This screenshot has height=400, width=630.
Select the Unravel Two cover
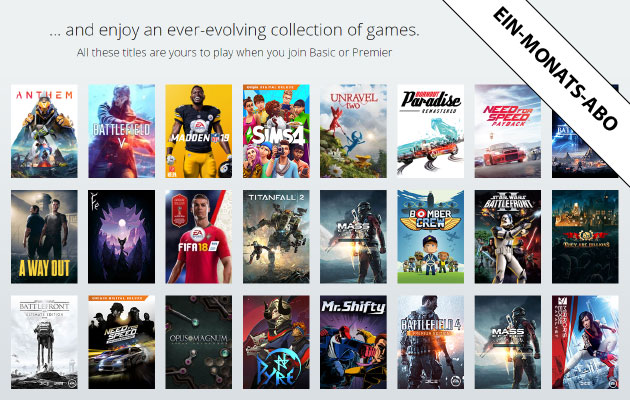tap(353, 131)
